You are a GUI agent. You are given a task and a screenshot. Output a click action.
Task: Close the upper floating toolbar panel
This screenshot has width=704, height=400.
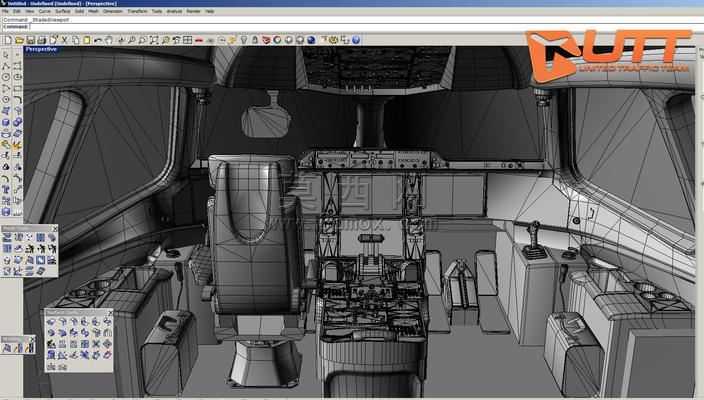pyautogui.click(x=55, y=229)
